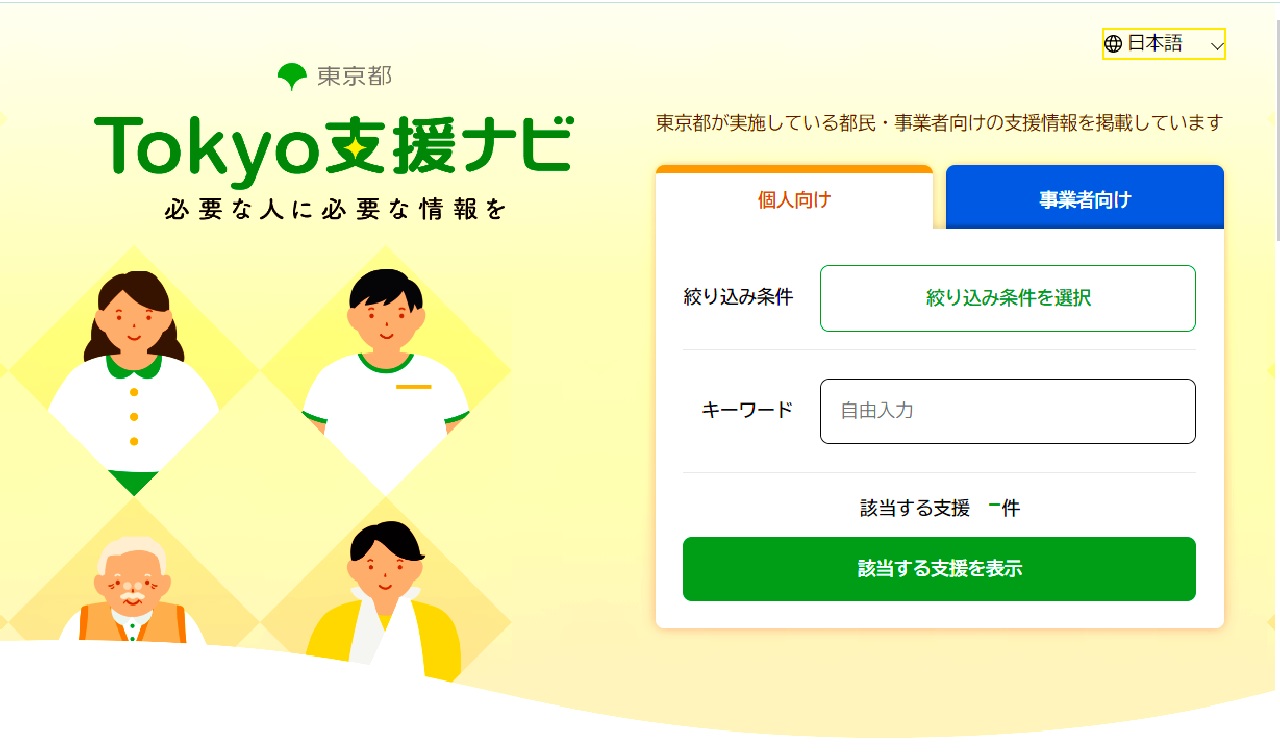Open the 日本語 language dropdown
This screenshot has width=1280, height=756.
[x=1164, y=44]
